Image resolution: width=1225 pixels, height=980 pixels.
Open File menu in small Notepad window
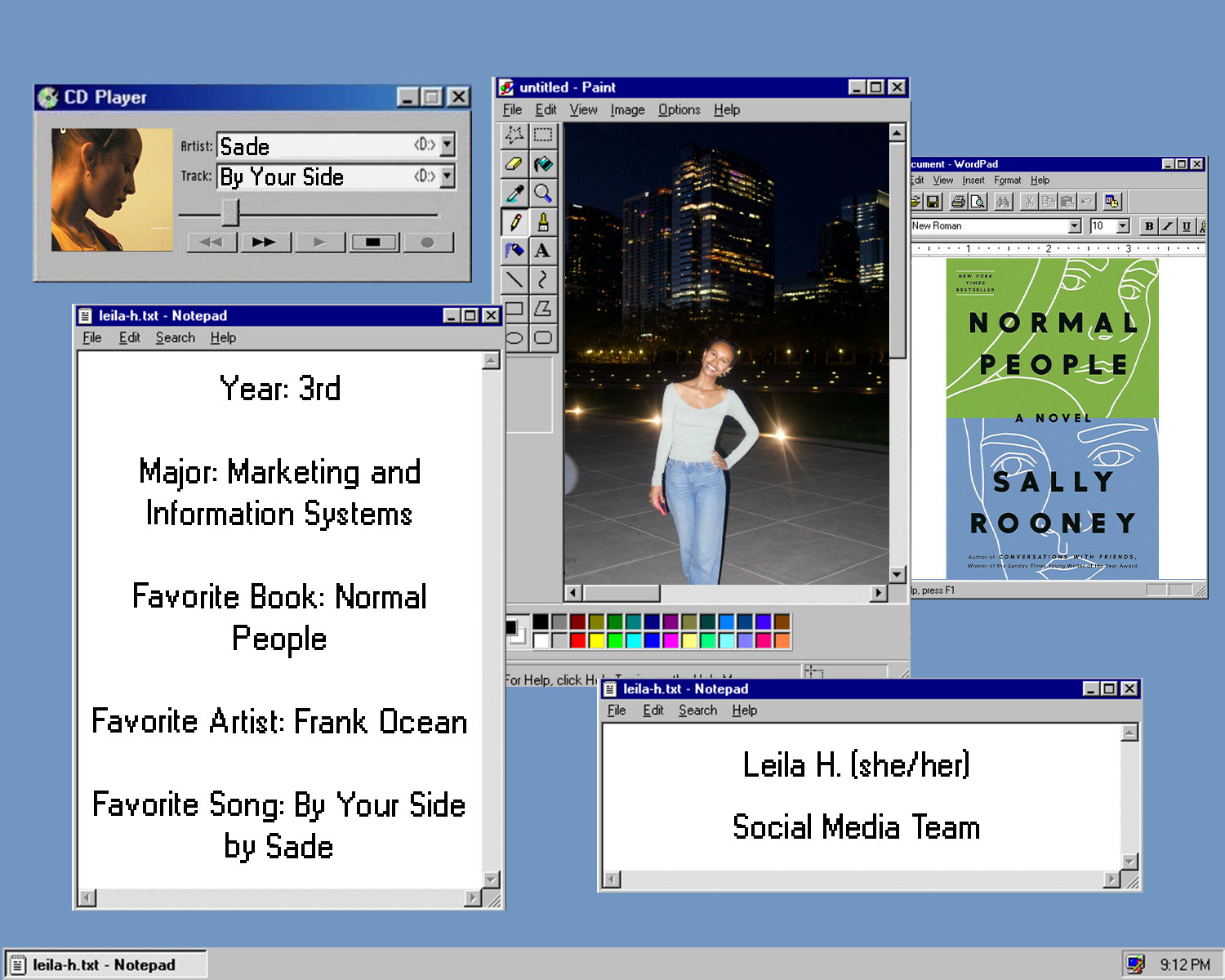pos(617,710)
